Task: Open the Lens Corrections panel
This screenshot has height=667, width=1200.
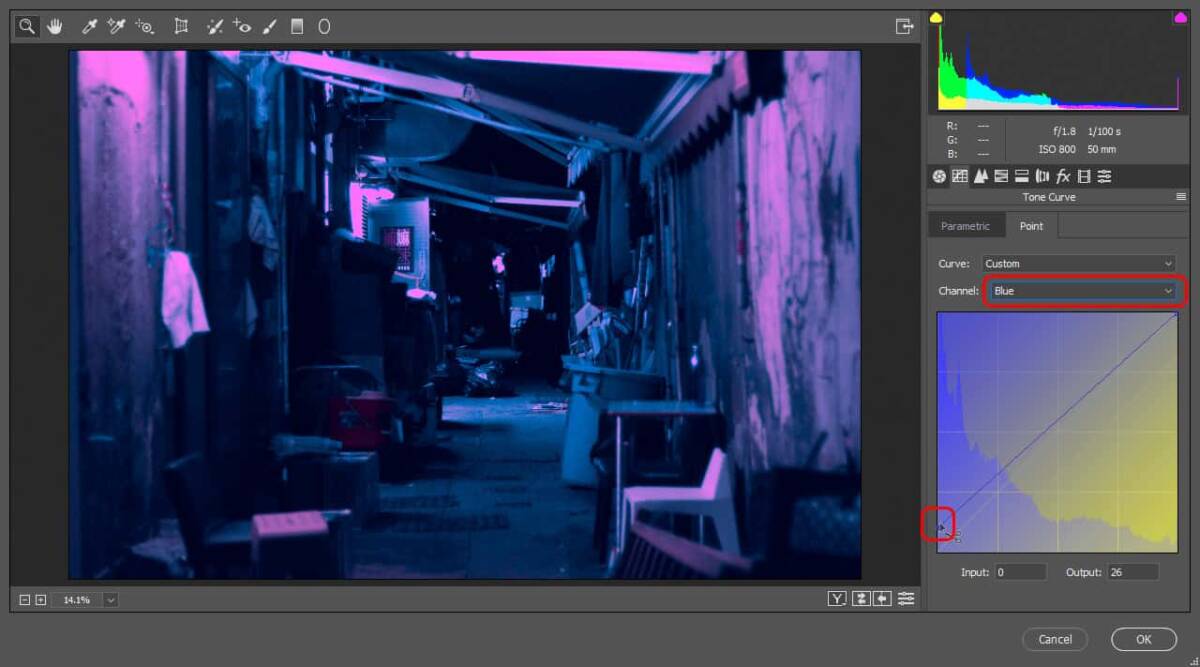Action: pyautogui.click(x=1043, y=176)
